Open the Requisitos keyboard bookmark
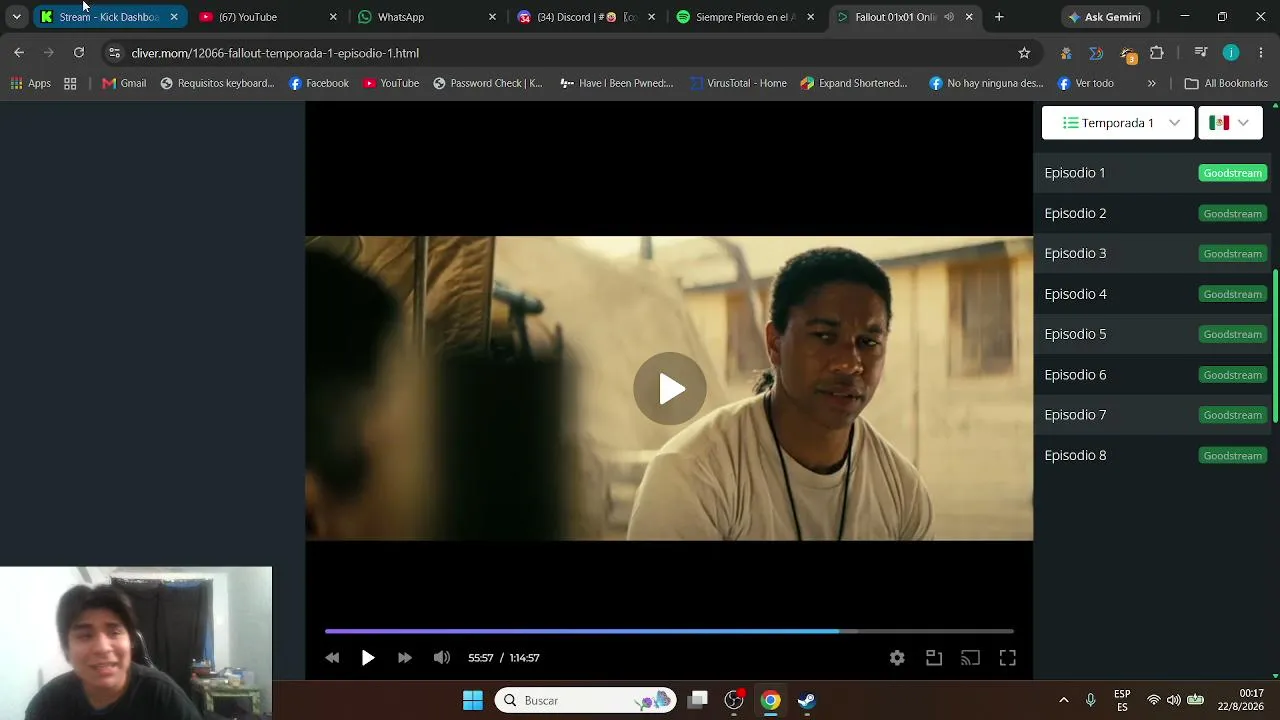1280x720 pixels. click(217, 83)
